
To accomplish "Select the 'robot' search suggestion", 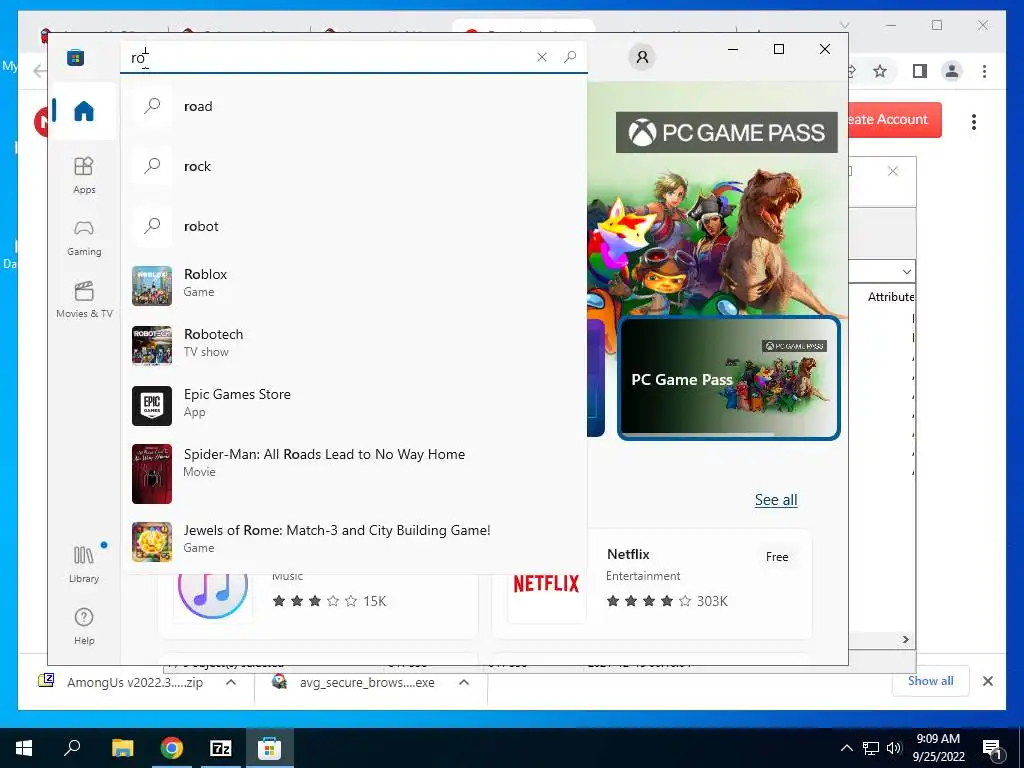I will 354,226.
